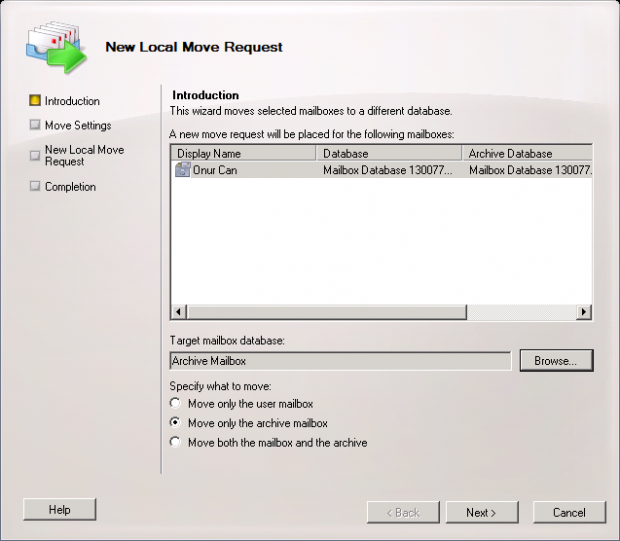Select Move both the mailbox and the archive
The width and height of the screenshot is (620, 541).
click(175, 442)
